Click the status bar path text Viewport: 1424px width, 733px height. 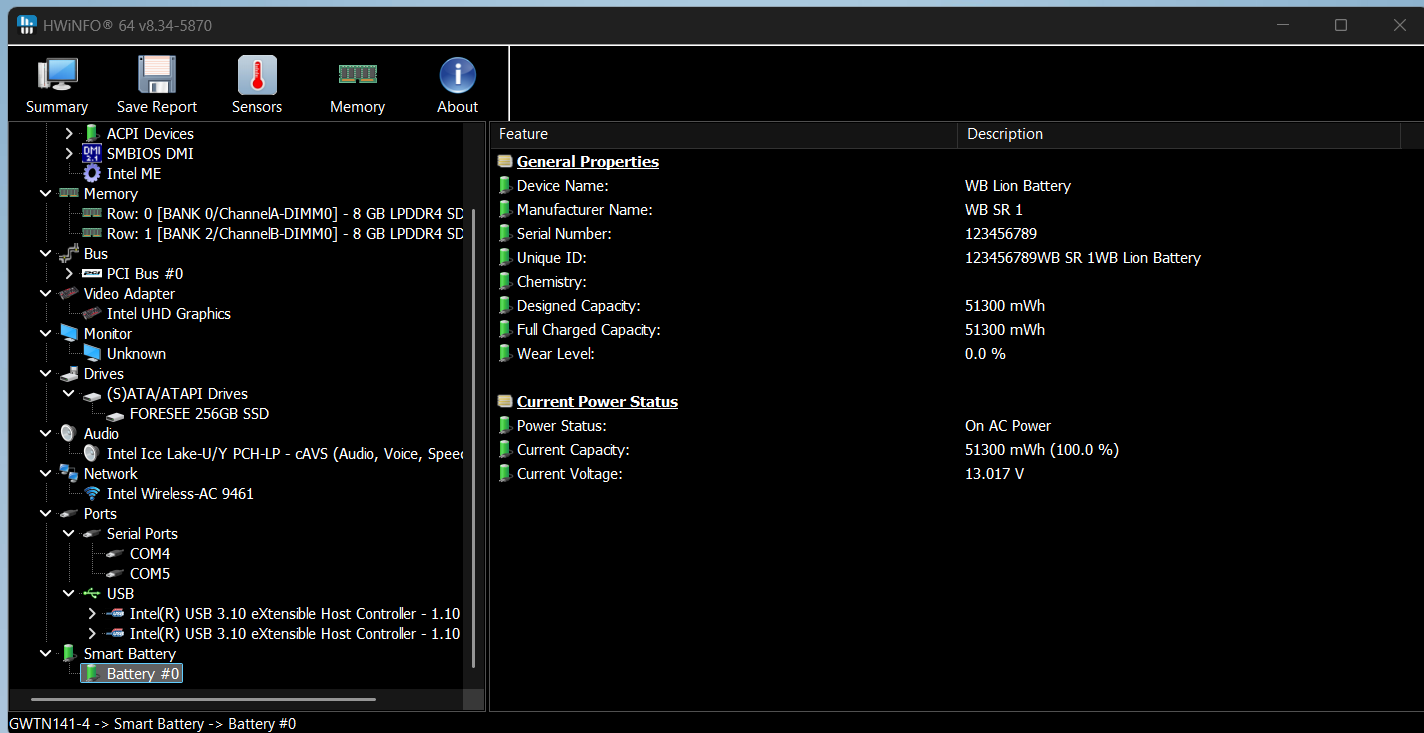click(152, 723)
